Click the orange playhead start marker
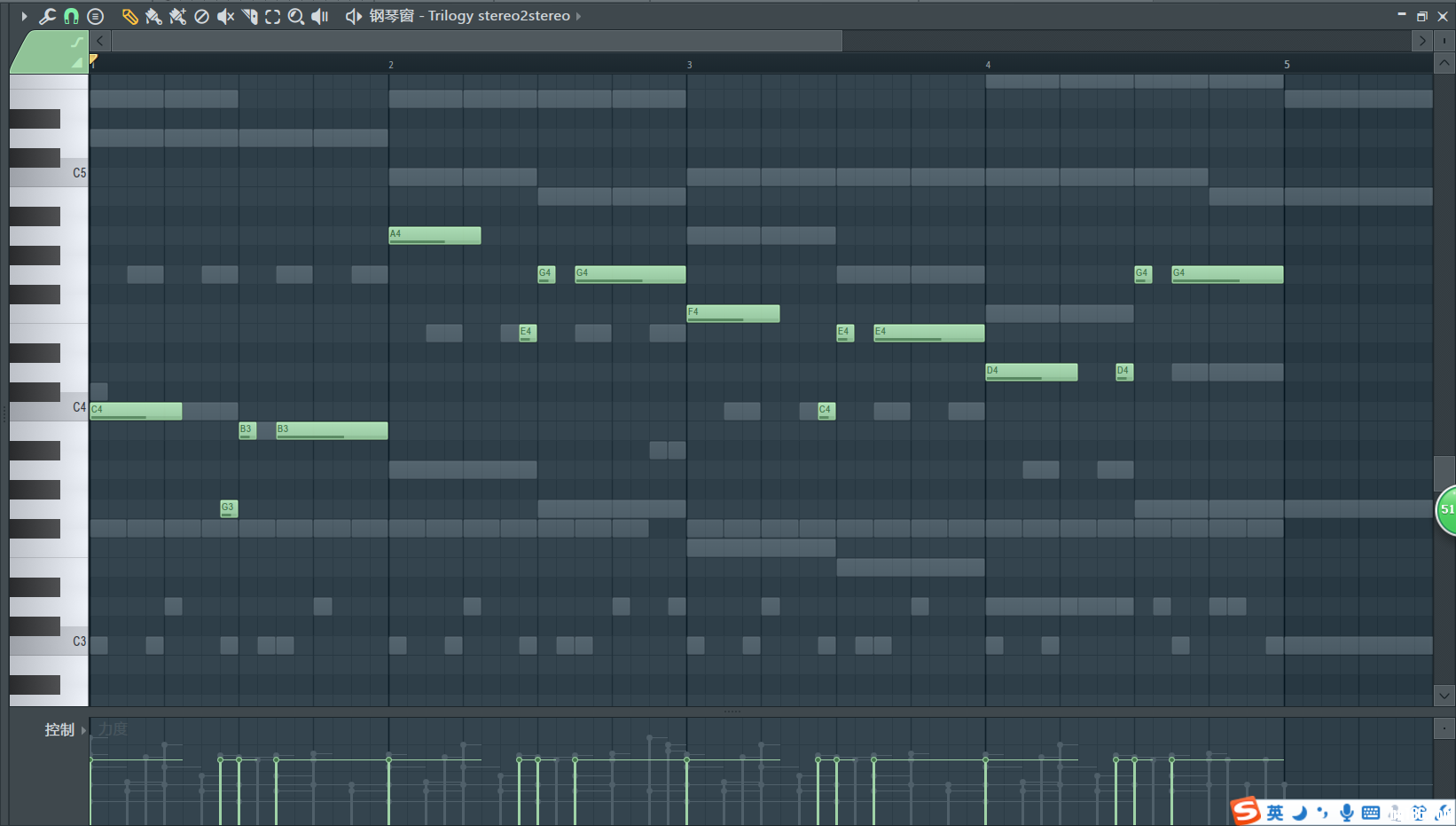The image size is (1456, 826). (93, 59)
